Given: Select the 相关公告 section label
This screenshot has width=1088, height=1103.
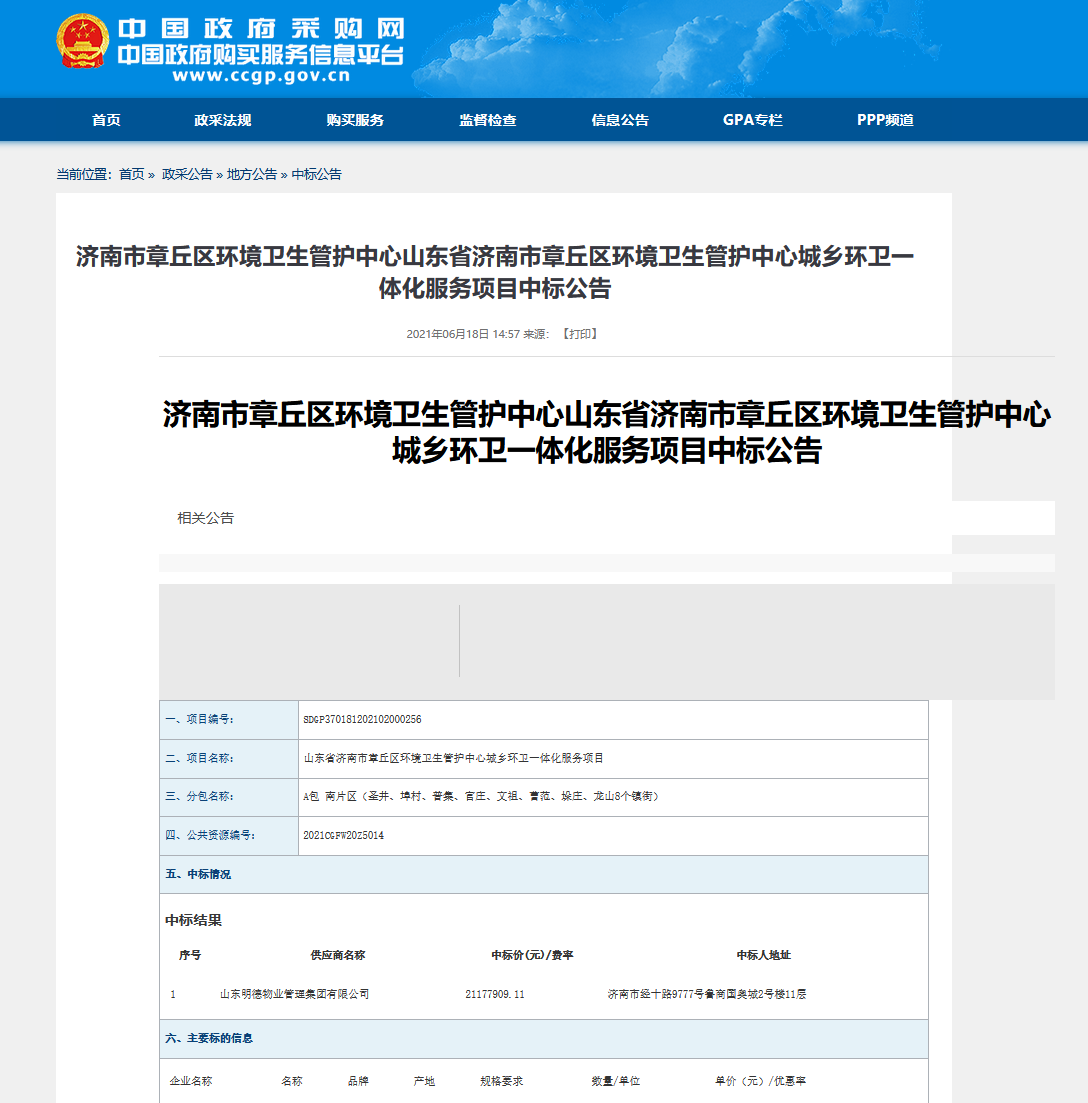Looking at the screenshot, I should click(205, 518).
